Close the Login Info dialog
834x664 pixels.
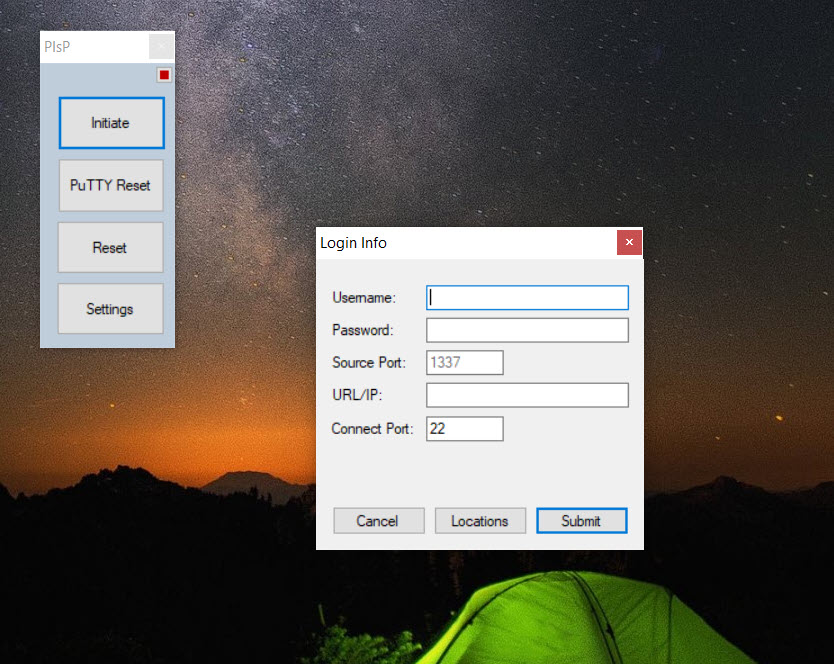629,243
